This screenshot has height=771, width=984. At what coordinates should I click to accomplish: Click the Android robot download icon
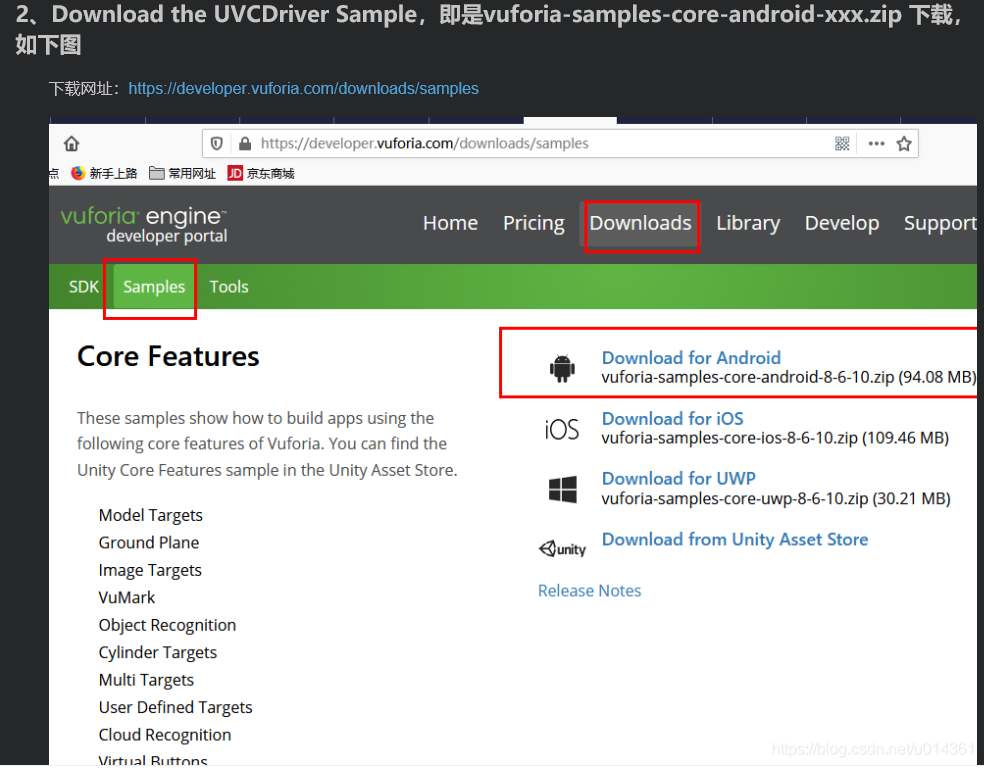pyautogui.click(x=563, y=366)
